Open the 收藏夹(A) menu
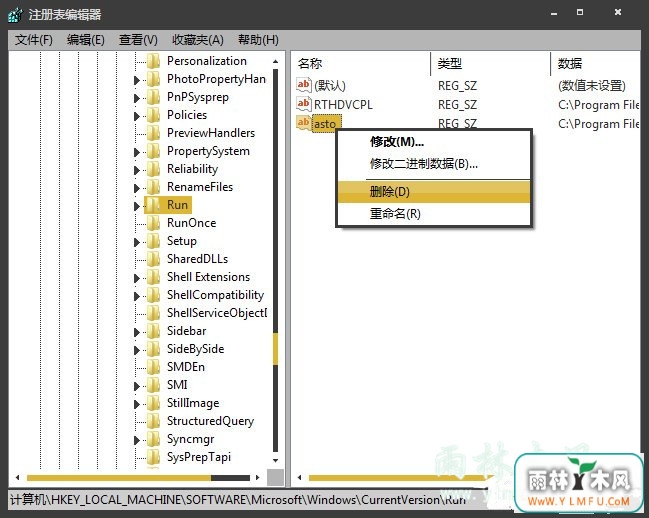Viewport: 649px width, 518px height. click(x=198, y=40)
